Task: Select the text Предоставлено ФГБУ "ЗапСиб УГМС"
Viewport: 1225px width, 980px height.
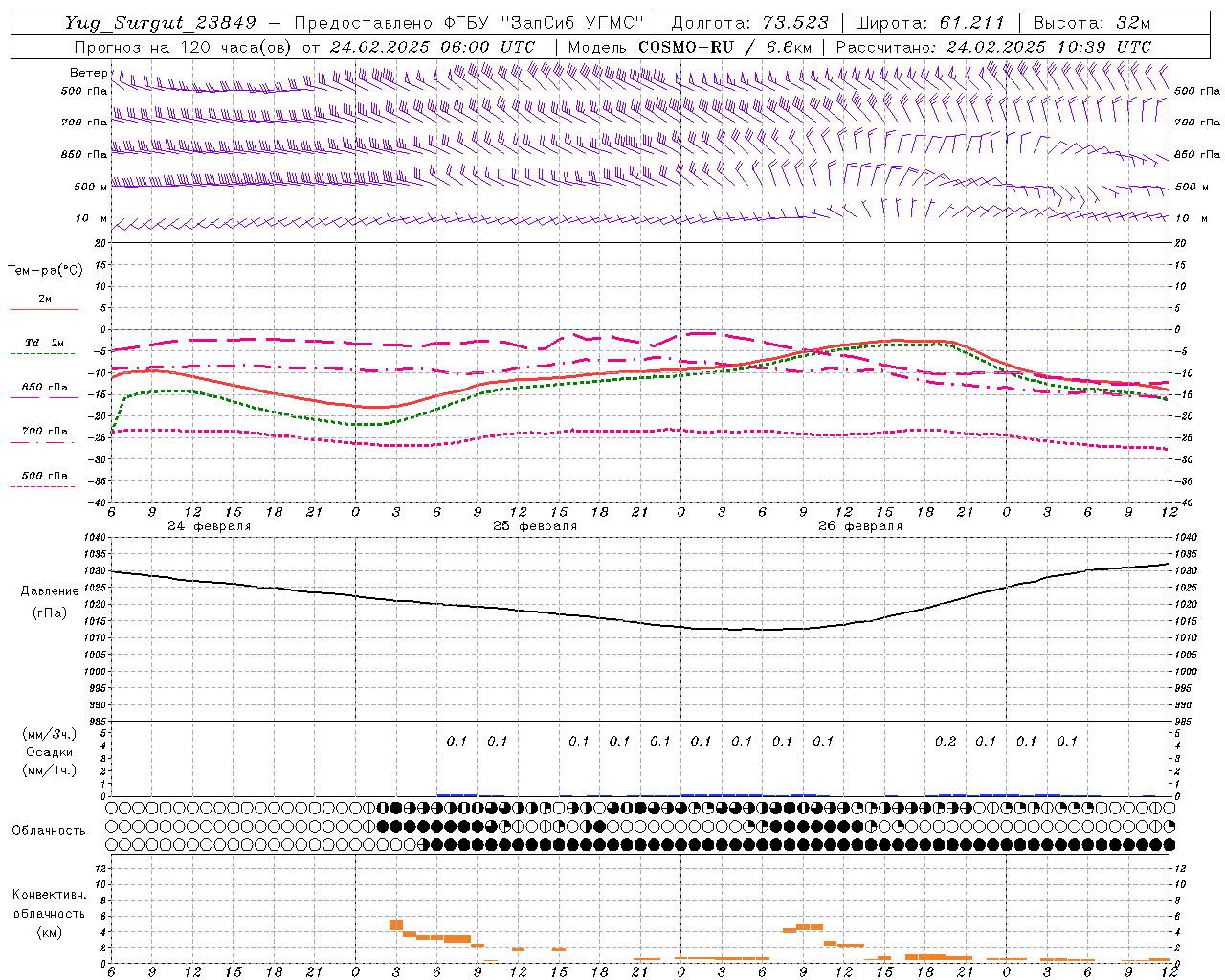Action: pyautogui.click(x=468, y=23)
